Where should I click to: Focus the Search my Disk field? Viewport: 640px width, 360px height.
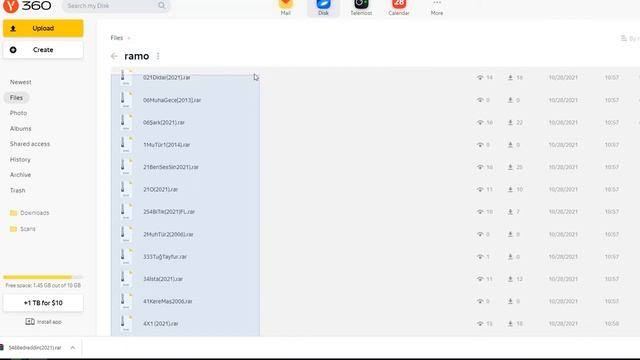(x=116, y=6)
